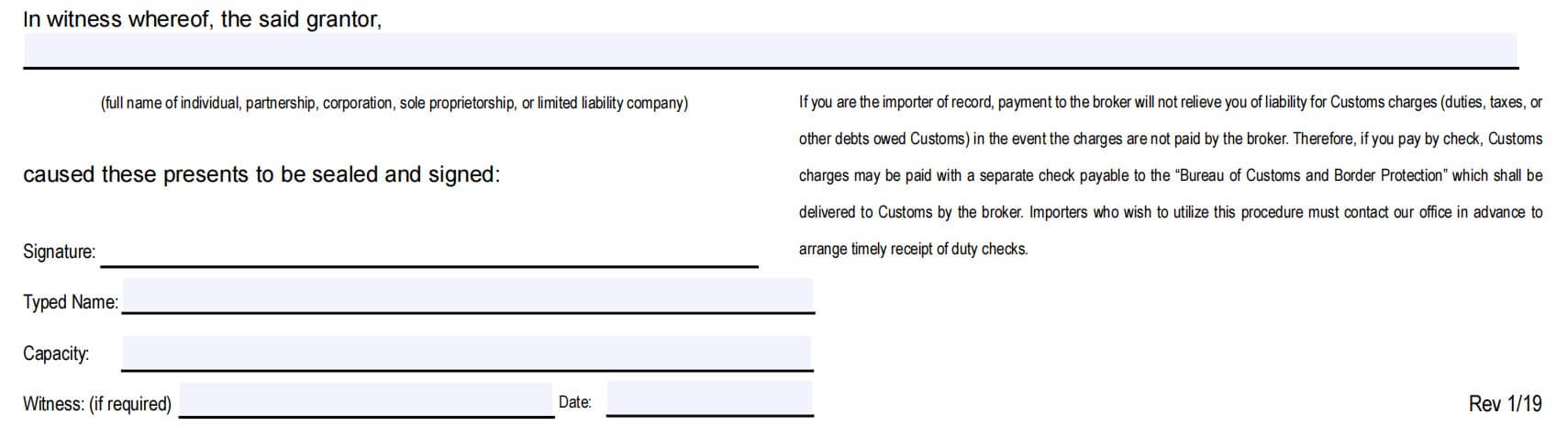The height and width of the screenshot is (448, 1568).
Task: Click the Signature line
Action: point(428,255)
